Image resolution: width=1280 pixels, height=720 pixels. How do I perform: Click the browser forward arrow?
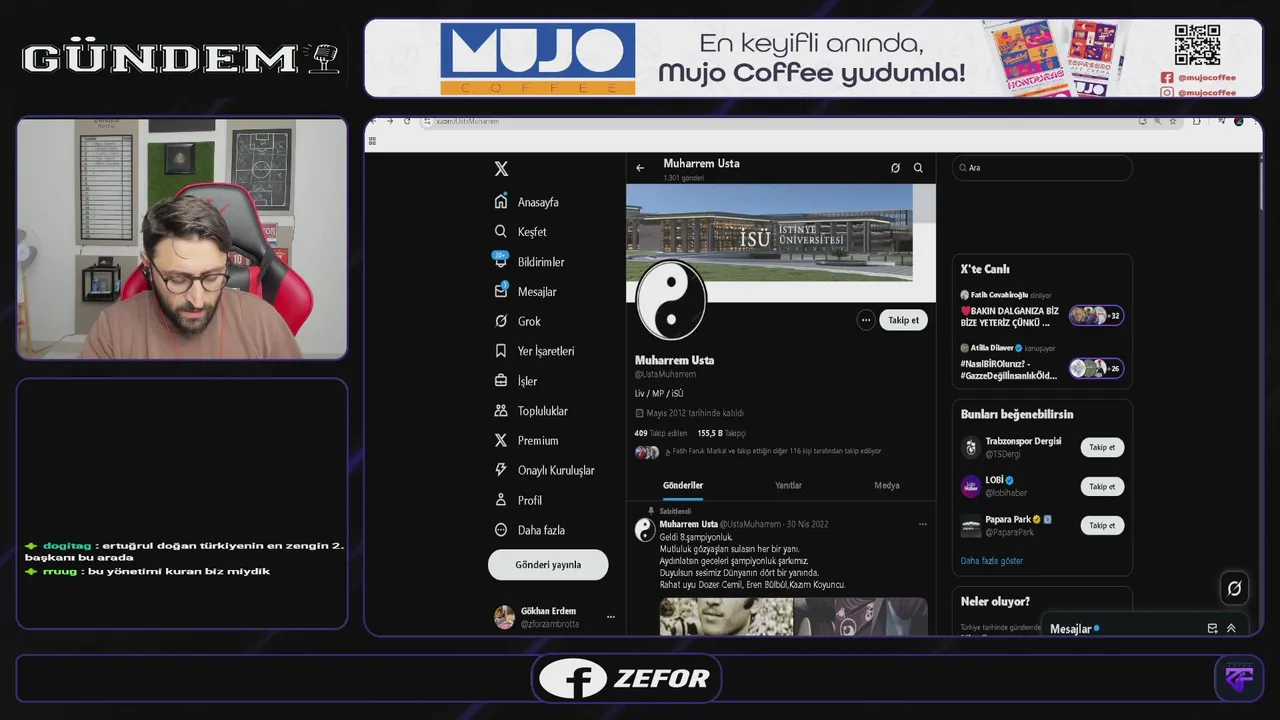point(390,121)
